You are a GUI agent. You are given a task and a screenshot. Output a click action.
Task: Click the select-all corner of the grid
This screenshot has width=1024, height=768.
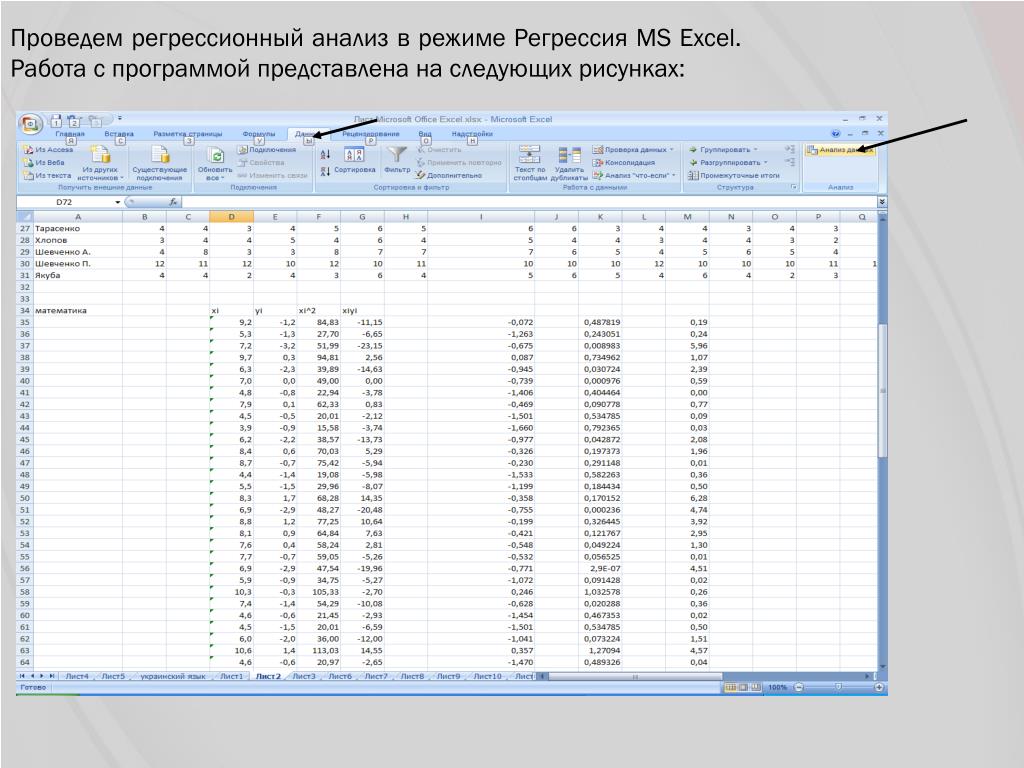pyautogui.click(x=24, y=217)
